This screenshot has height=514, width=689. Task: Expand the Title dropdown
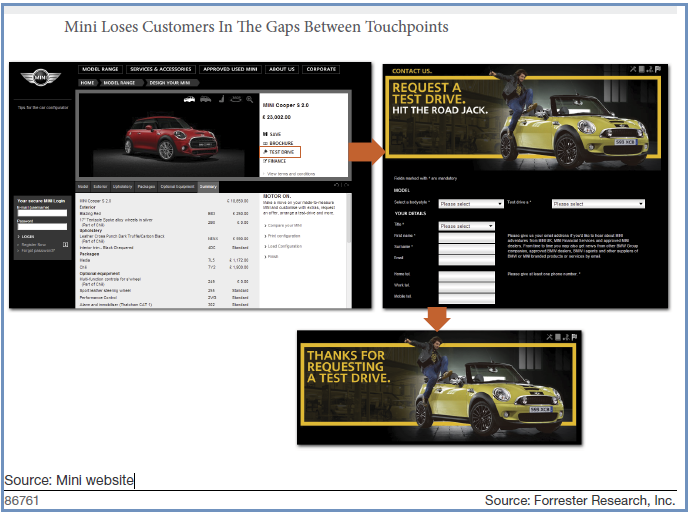(x=466, y=226)
